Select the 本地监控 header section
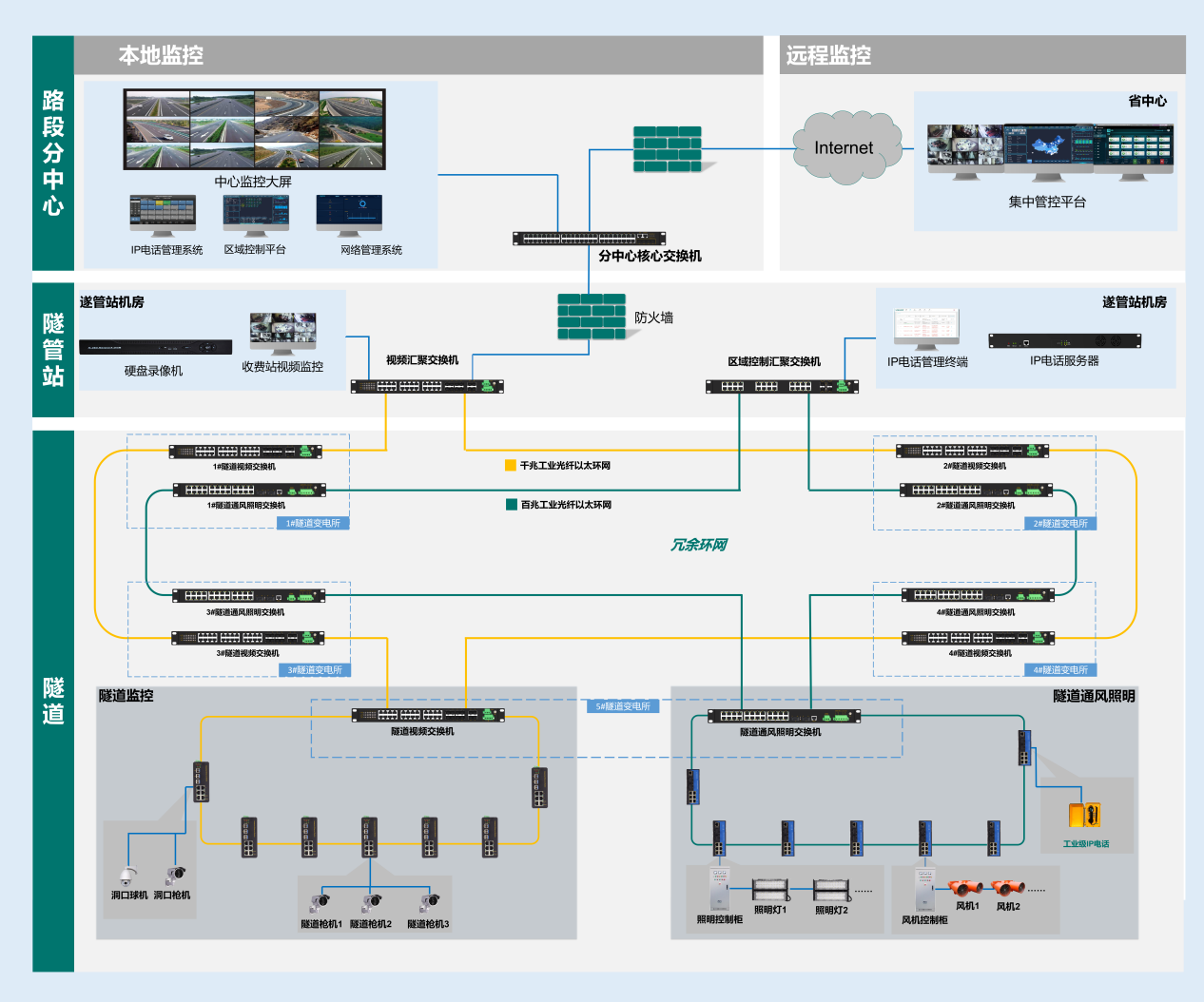Screen dimensions: 1204x1002 (418, 55)
